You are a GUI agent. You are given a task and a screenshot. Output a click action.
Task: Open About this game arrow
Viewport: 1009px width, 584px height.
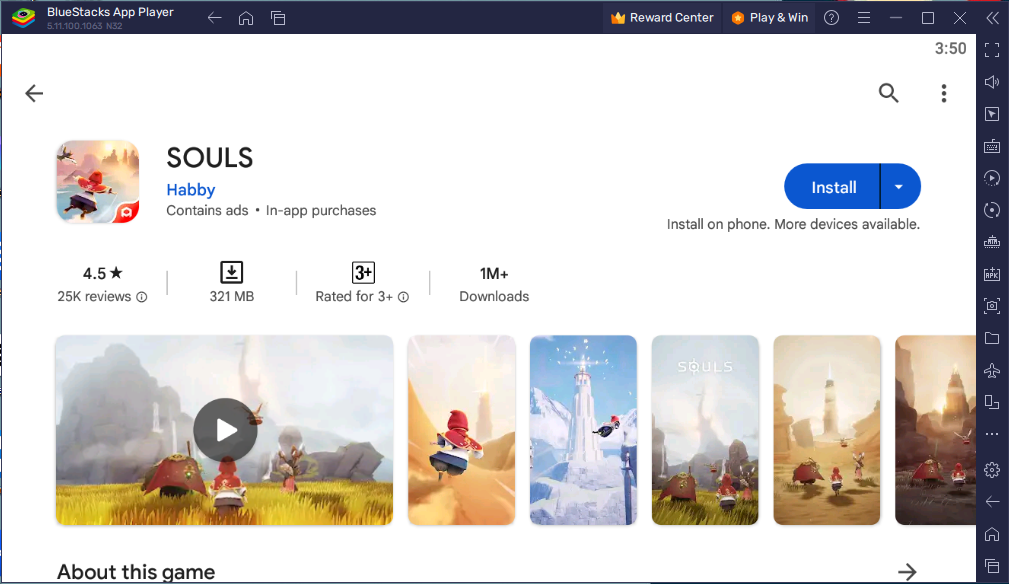point(907,571)
